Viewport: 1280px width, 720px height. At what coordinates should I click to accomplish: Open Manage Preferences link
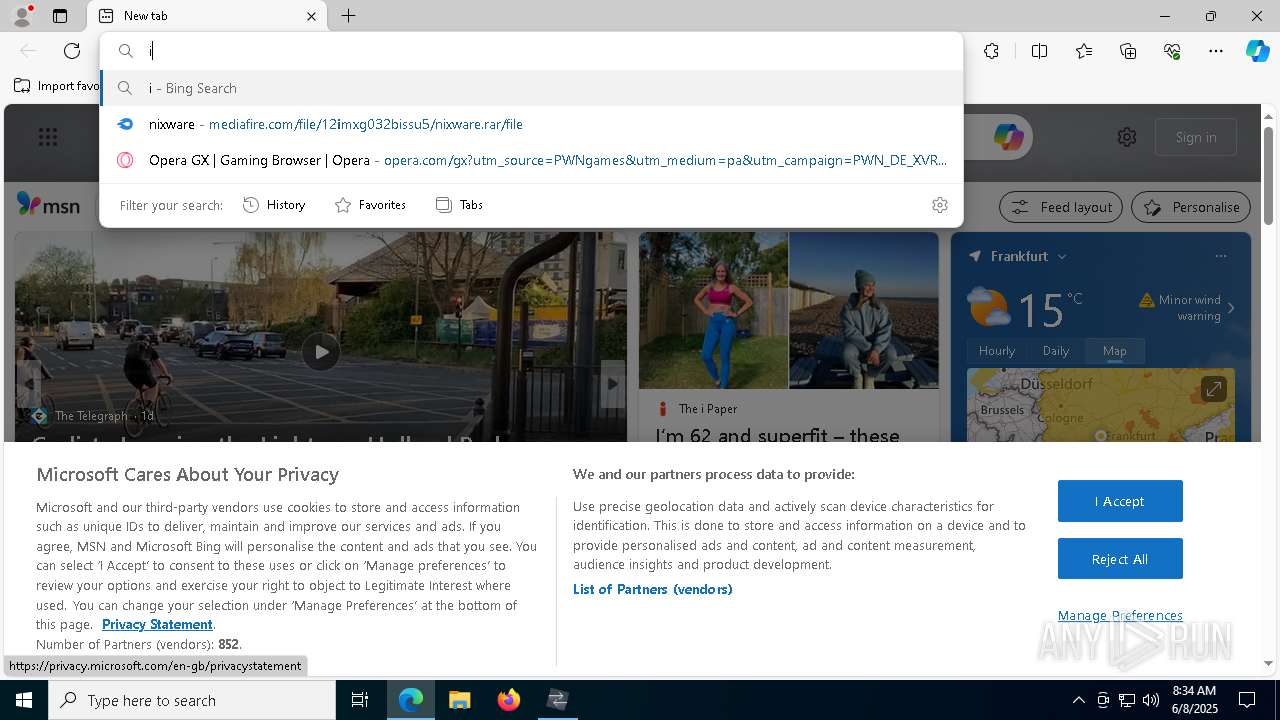tap(1120, 615)
